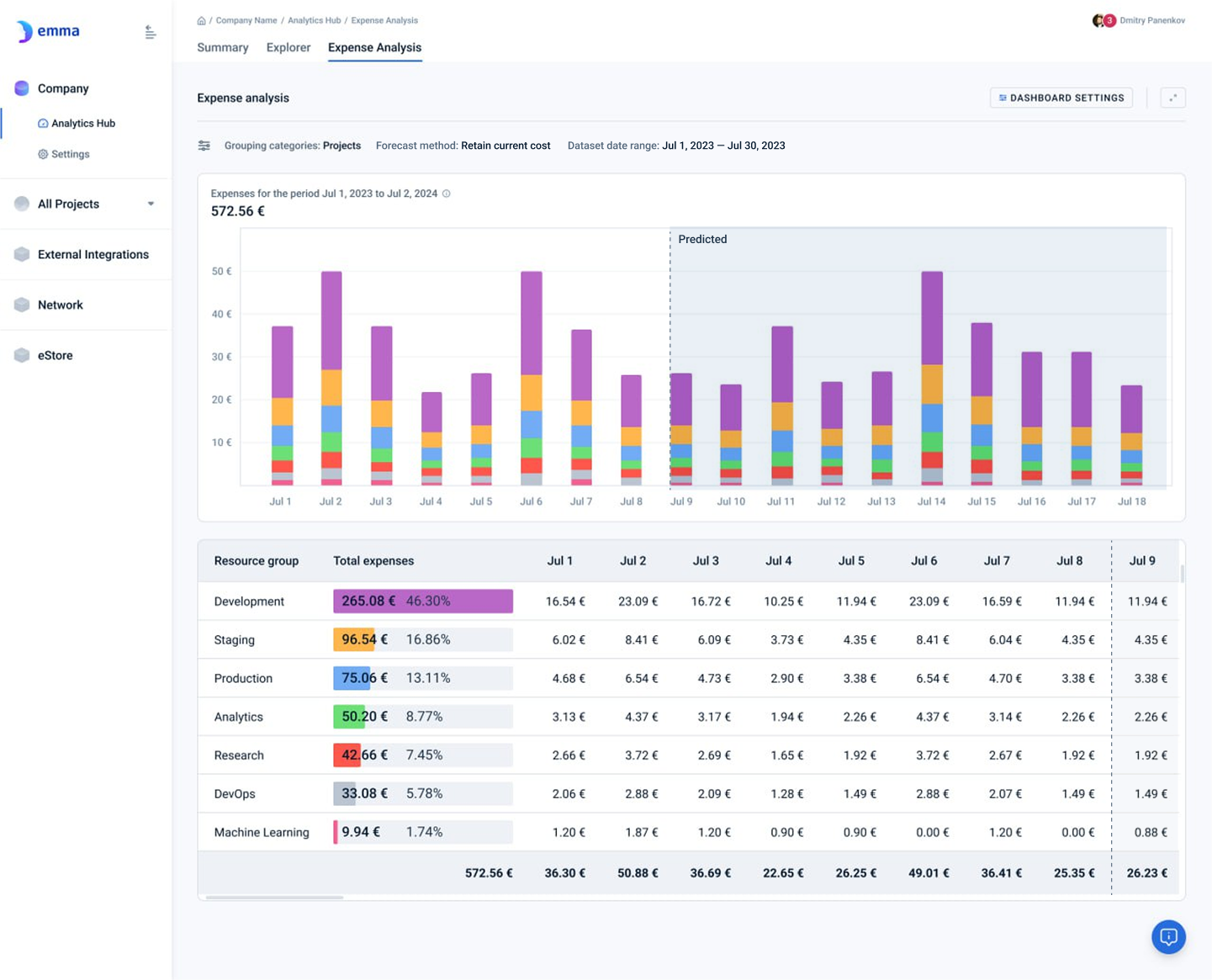The height and width of the screenshot is (980, 1212).
Task: Click the horizontal table scrollbar
Action: [274, 898]
